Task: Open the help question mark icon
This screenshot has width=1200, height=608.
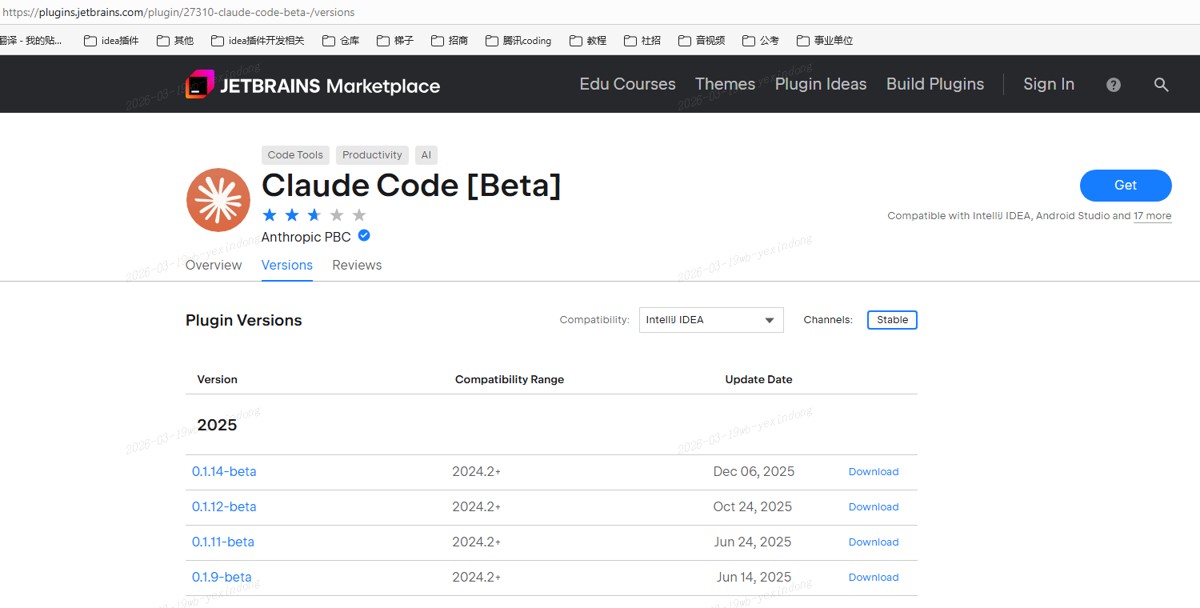Action: click(1113, 85)
